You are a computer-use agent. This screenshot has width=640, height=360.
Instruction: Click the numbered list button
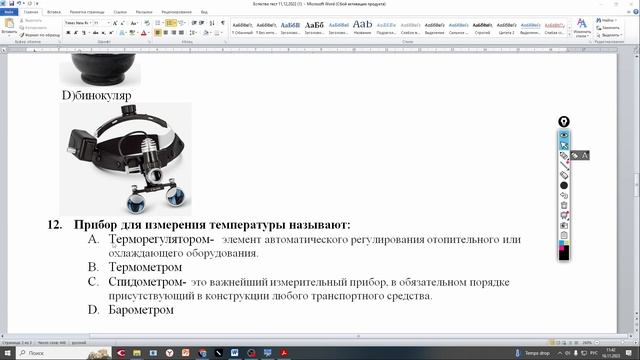coord(171,23)
